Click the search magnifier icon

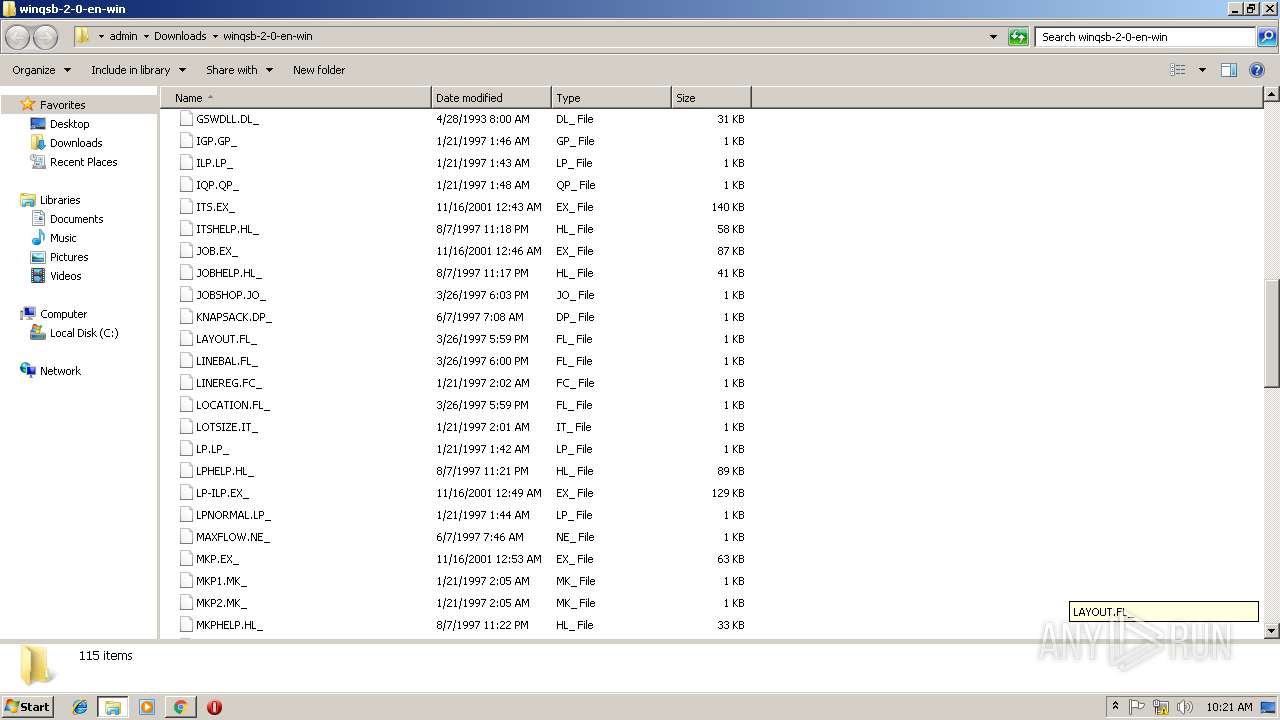[x=1266, y=37]
